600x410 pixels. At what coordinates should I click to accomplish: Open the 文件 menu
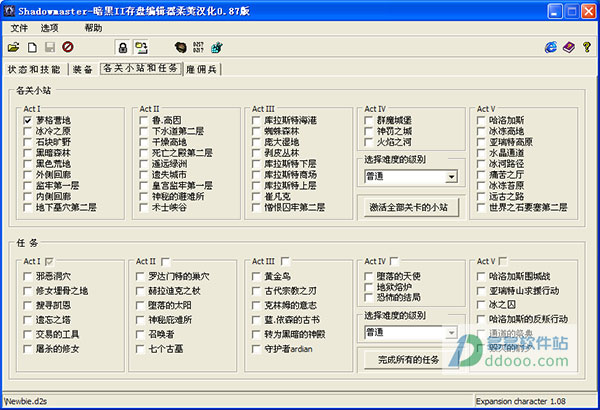[x=19, y=28]
